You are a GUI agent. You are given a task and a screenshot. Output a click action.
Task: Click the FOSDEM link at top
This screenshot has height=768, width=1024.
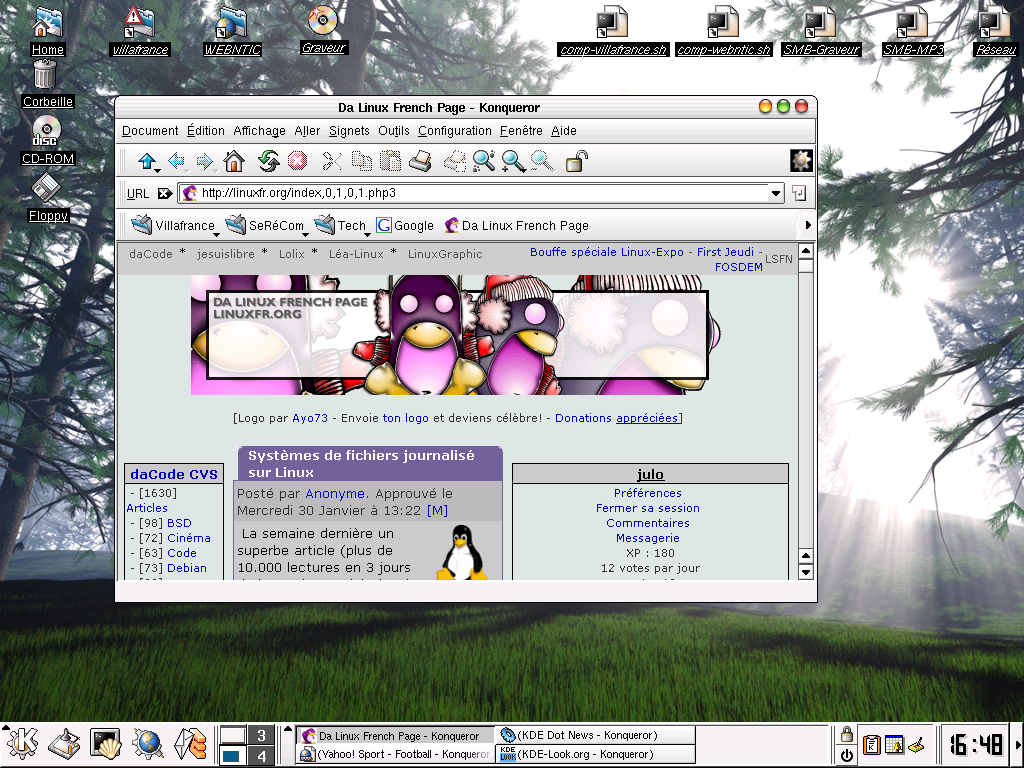tap(739, 266)
